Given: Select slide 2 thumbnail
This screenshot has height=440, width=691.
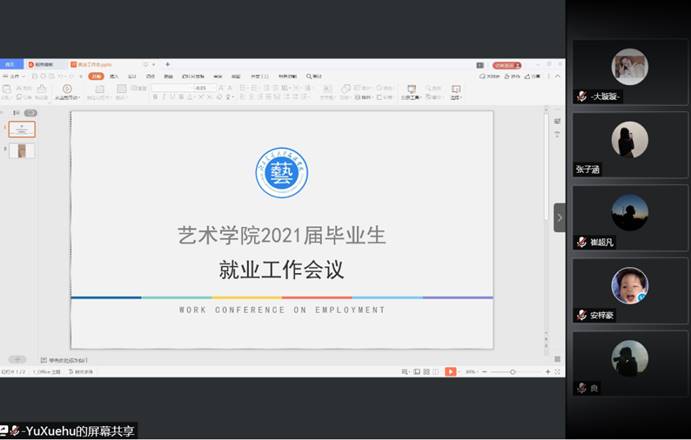Looking at the screenshot, I should 22,151.
